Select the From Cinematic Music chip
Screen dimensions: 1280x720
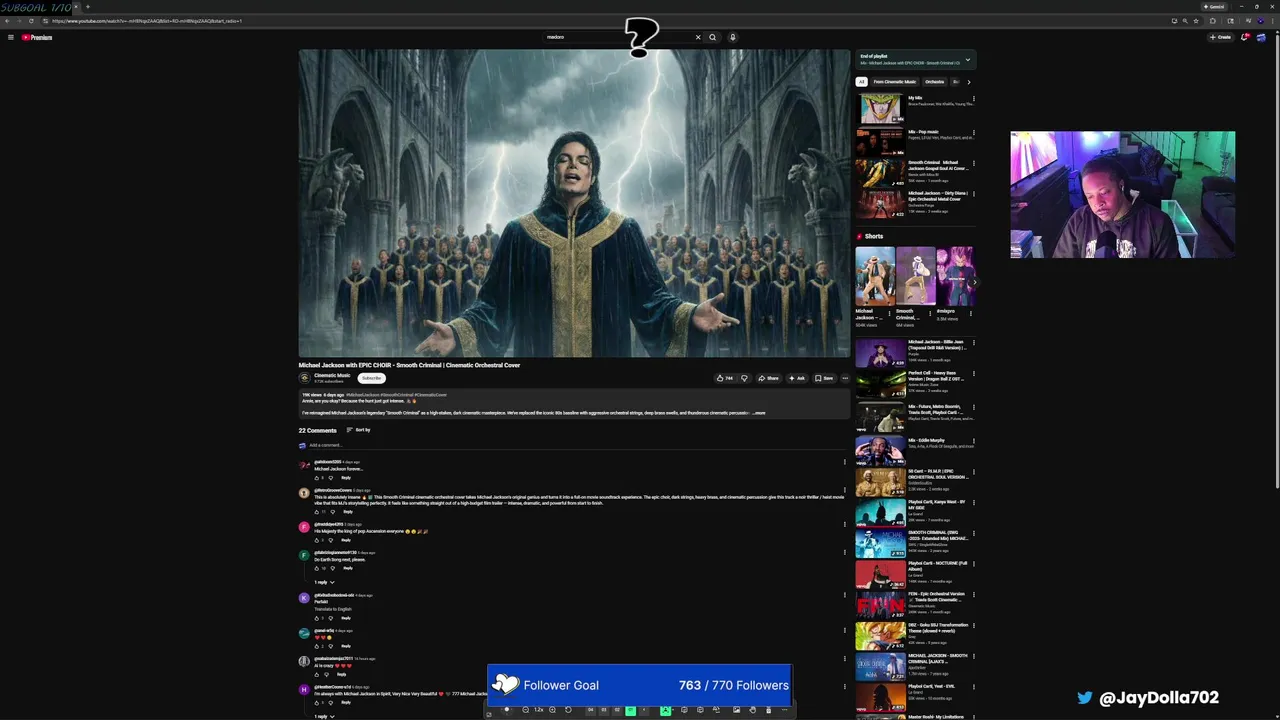(894, 82)
